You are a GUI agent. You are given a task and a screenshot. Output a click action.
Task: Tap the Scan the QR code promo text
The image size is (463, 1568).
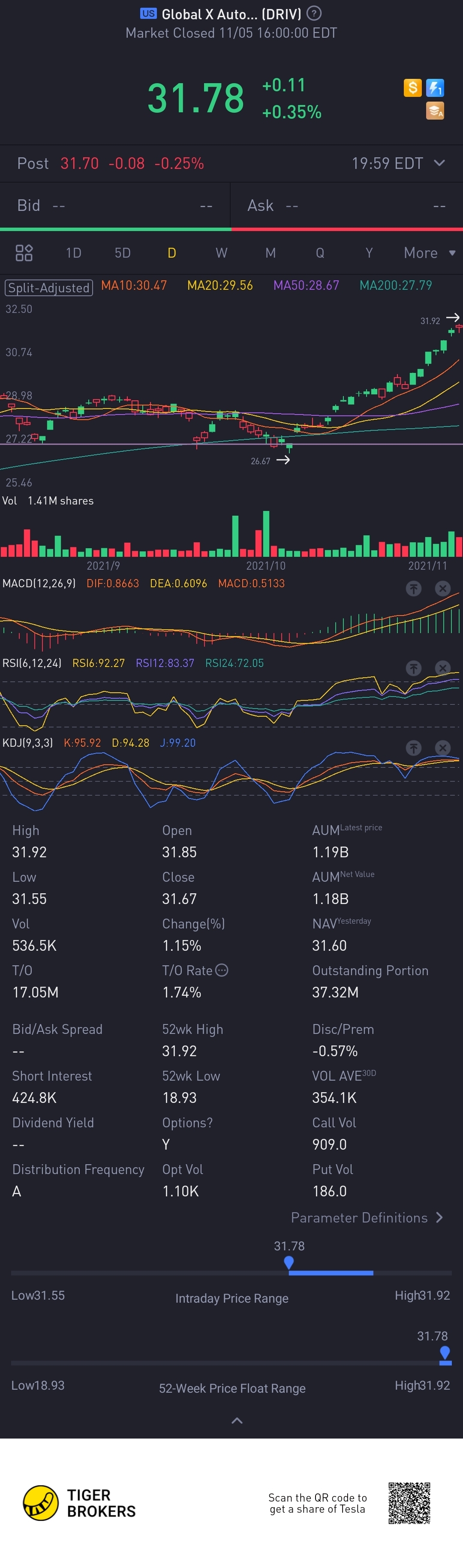tap(318, 1503)
